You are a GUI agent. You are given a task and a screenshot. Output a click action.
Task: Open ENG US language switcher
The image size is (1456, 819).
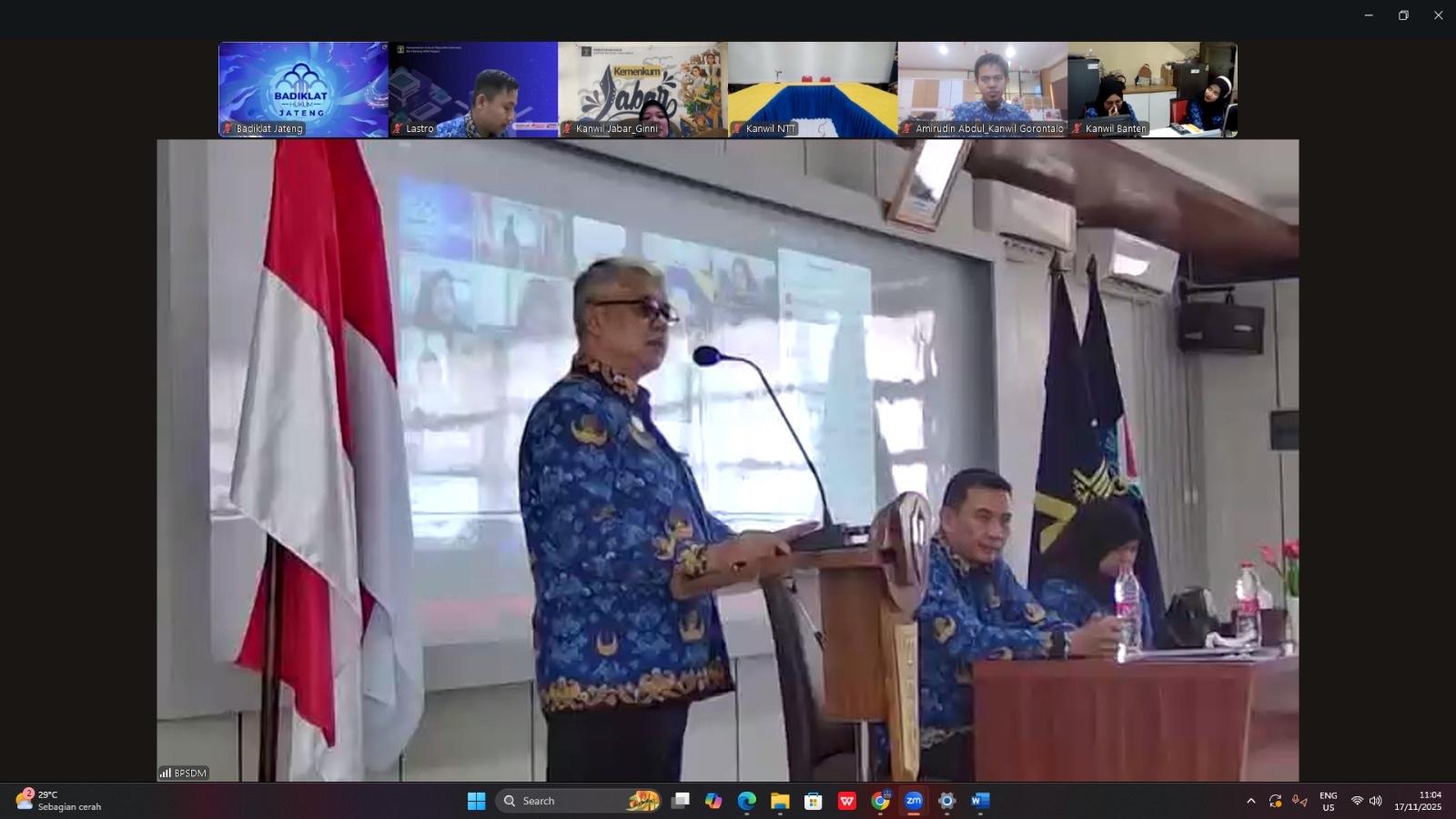[1328, 801]
